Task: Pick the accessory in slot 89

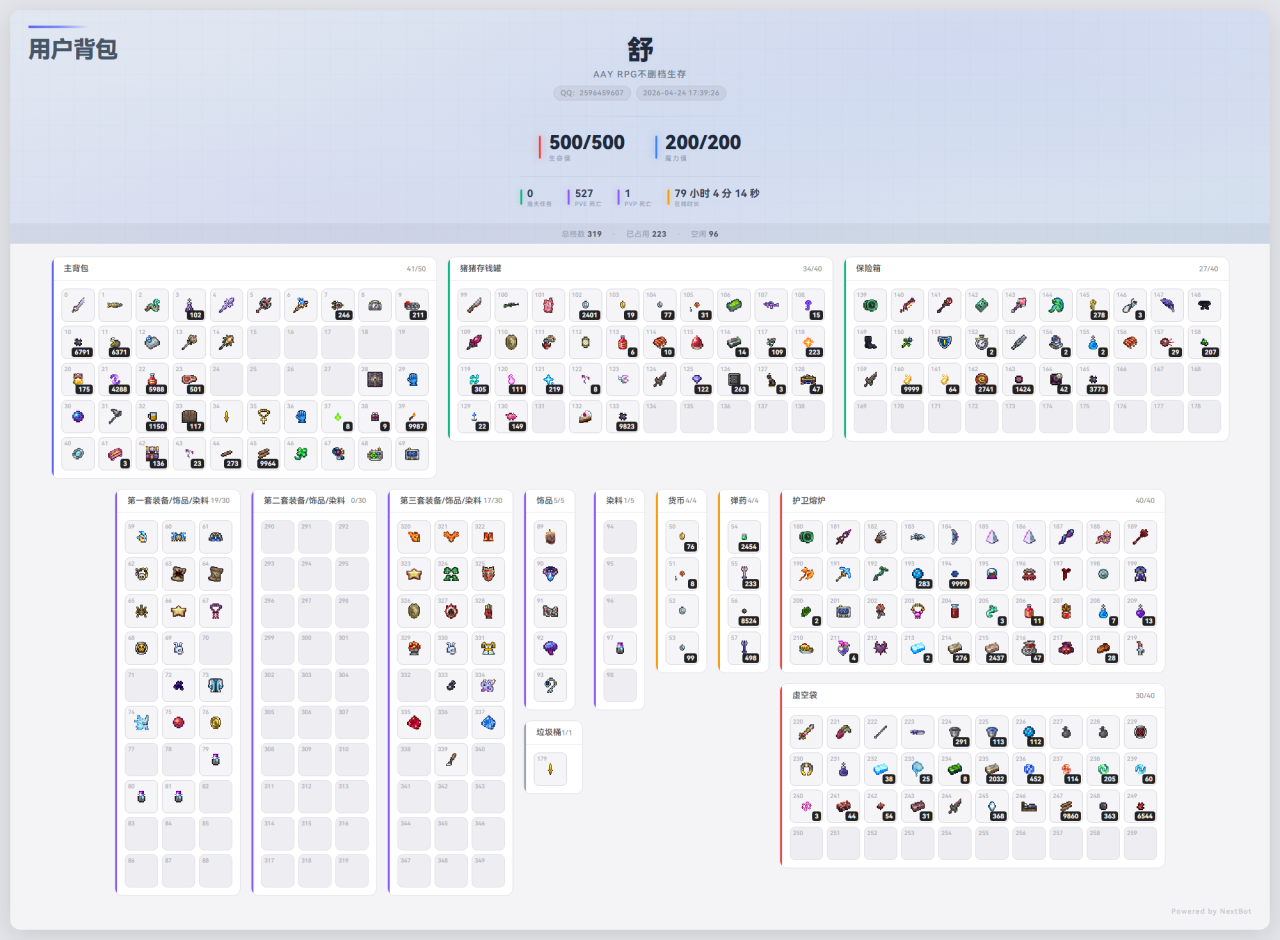Action: tap(550, 536)
